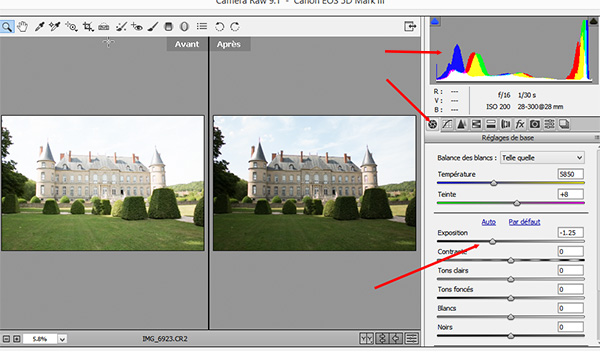The height and width of the screenshot is (360, 600).
Task: Click the Contraste value field
Action: 571,251
